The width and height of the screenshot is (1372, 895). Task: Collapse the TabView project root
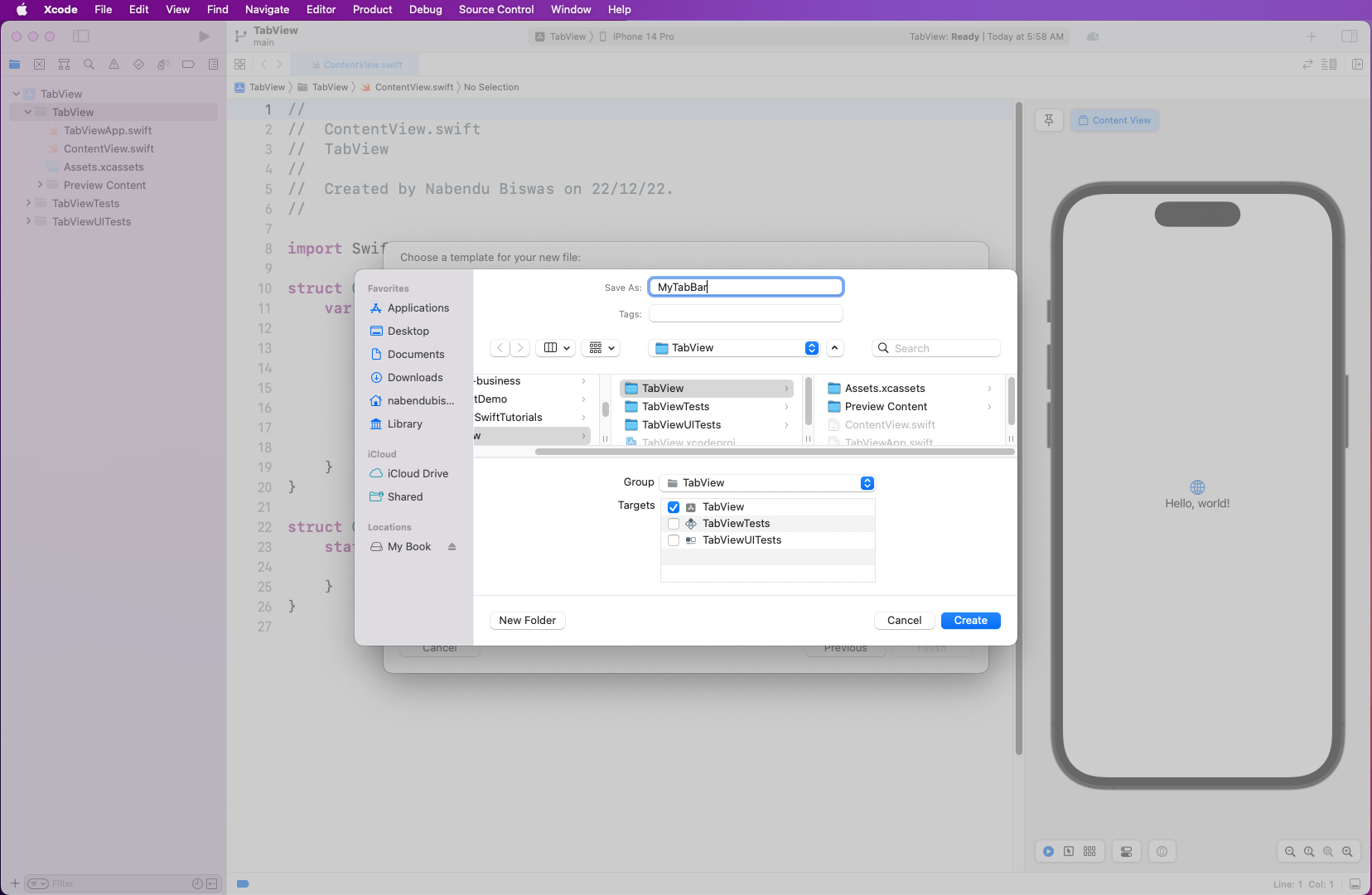(16, 94)
